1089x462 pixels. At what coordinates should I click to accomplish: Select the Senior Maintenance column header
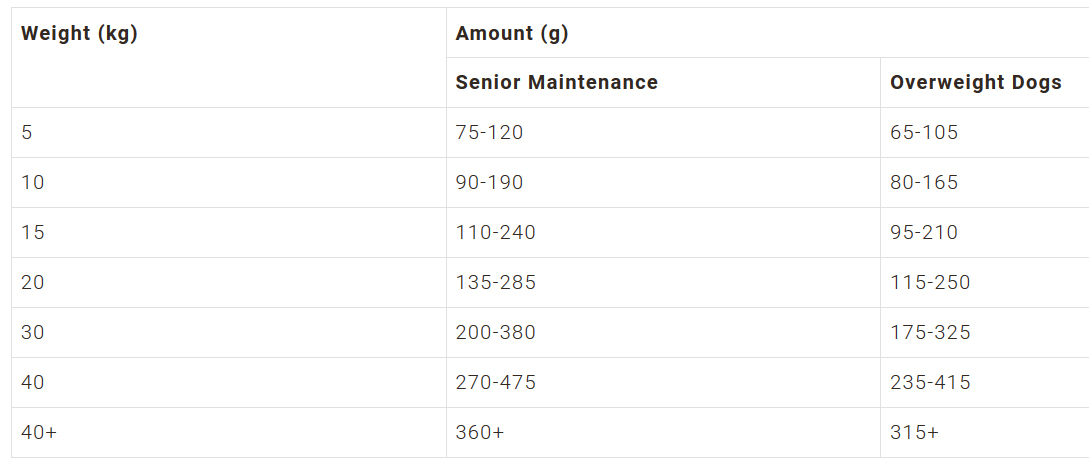(663, 83)
